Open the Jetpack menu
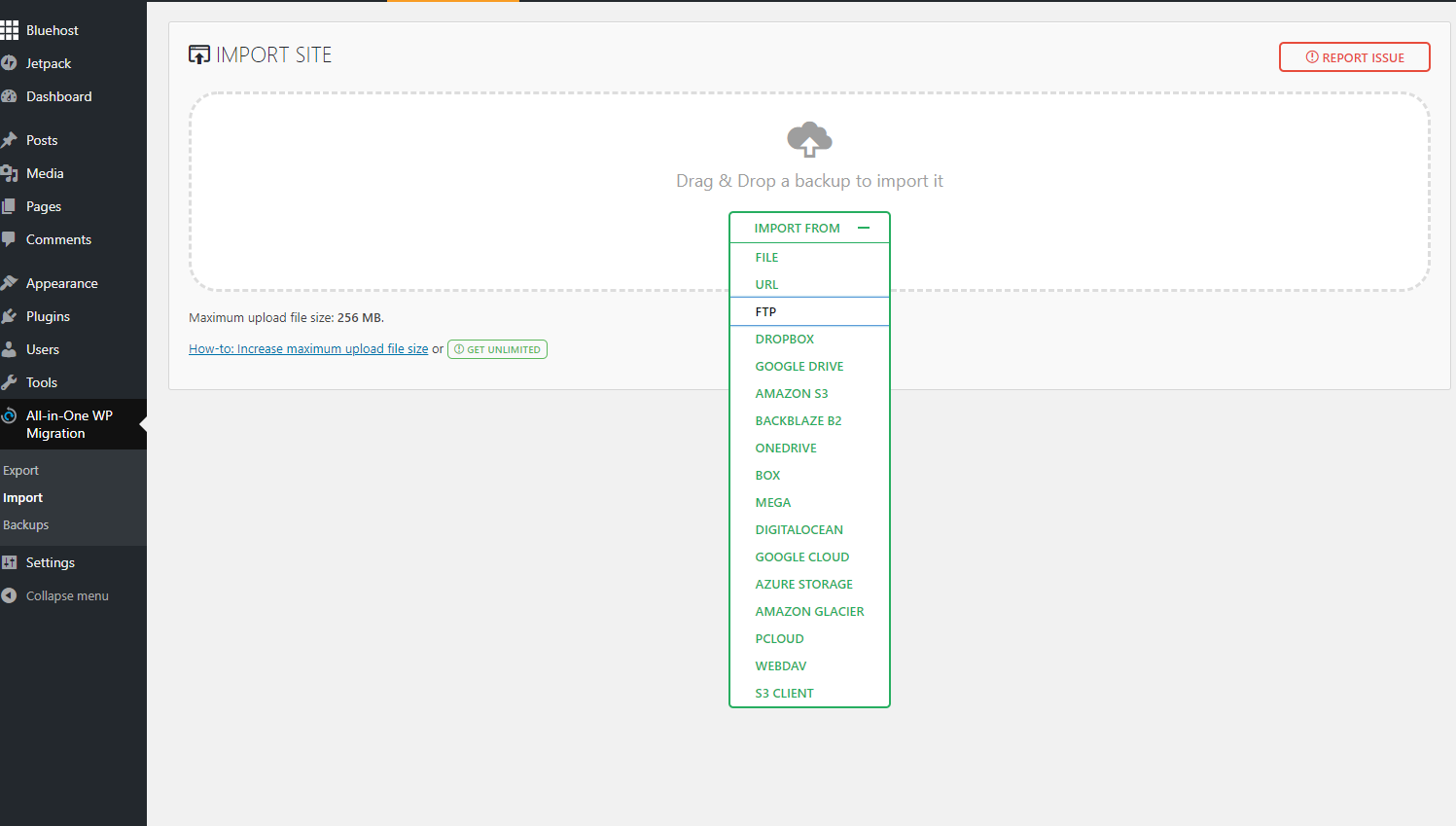The height and width of the screenshot is (826, 1456). coord(73,63)
